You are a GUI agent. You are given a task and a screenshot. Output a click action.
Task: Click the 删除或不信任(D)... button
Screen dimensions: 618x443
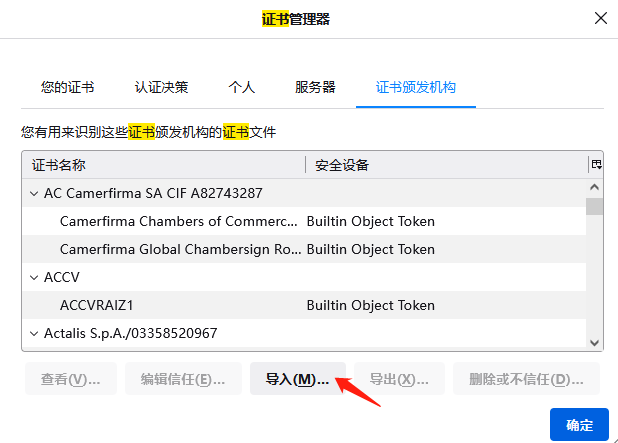coord(526,379)
